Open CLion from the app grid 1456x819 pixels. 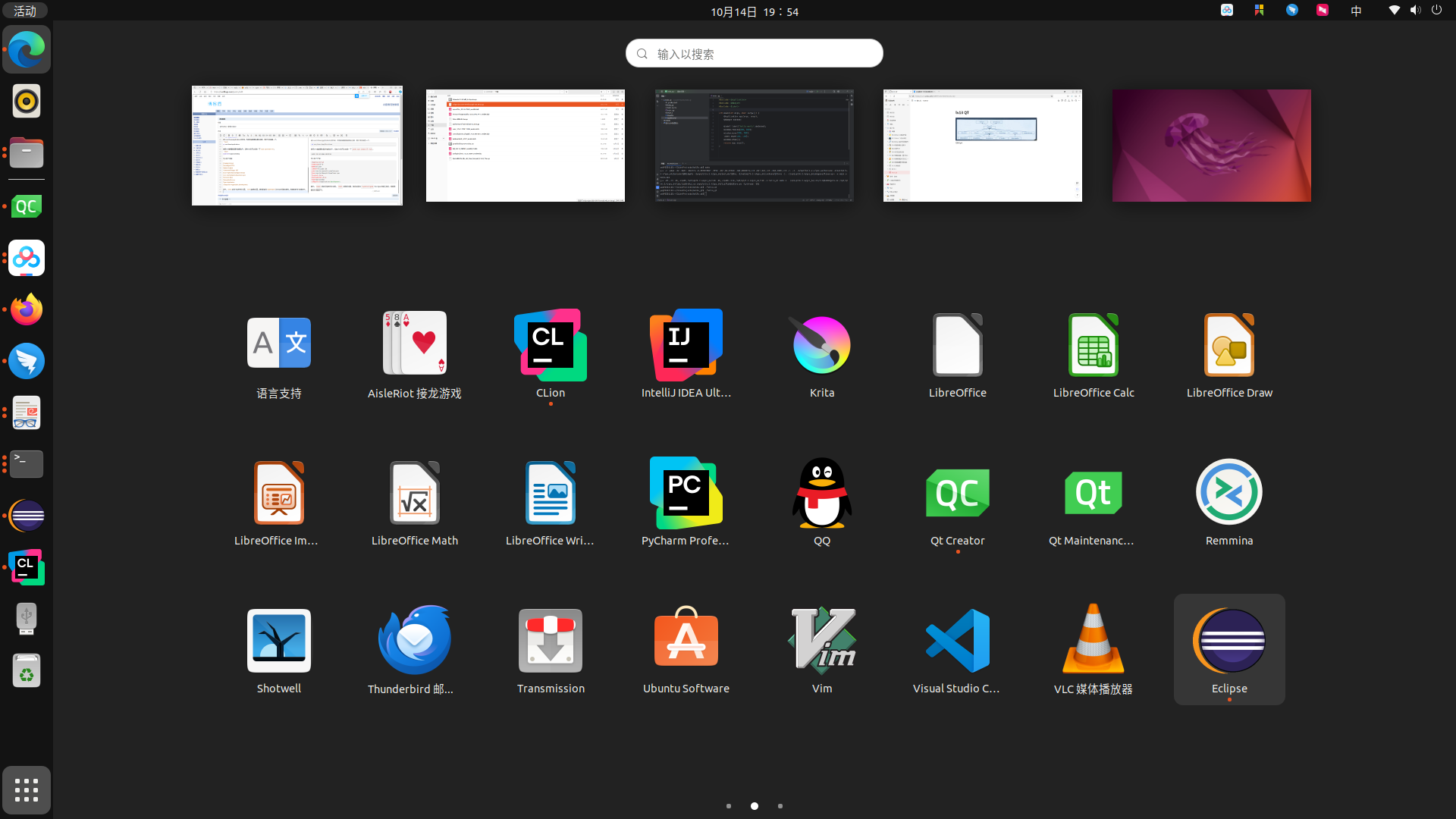[551, 353]
